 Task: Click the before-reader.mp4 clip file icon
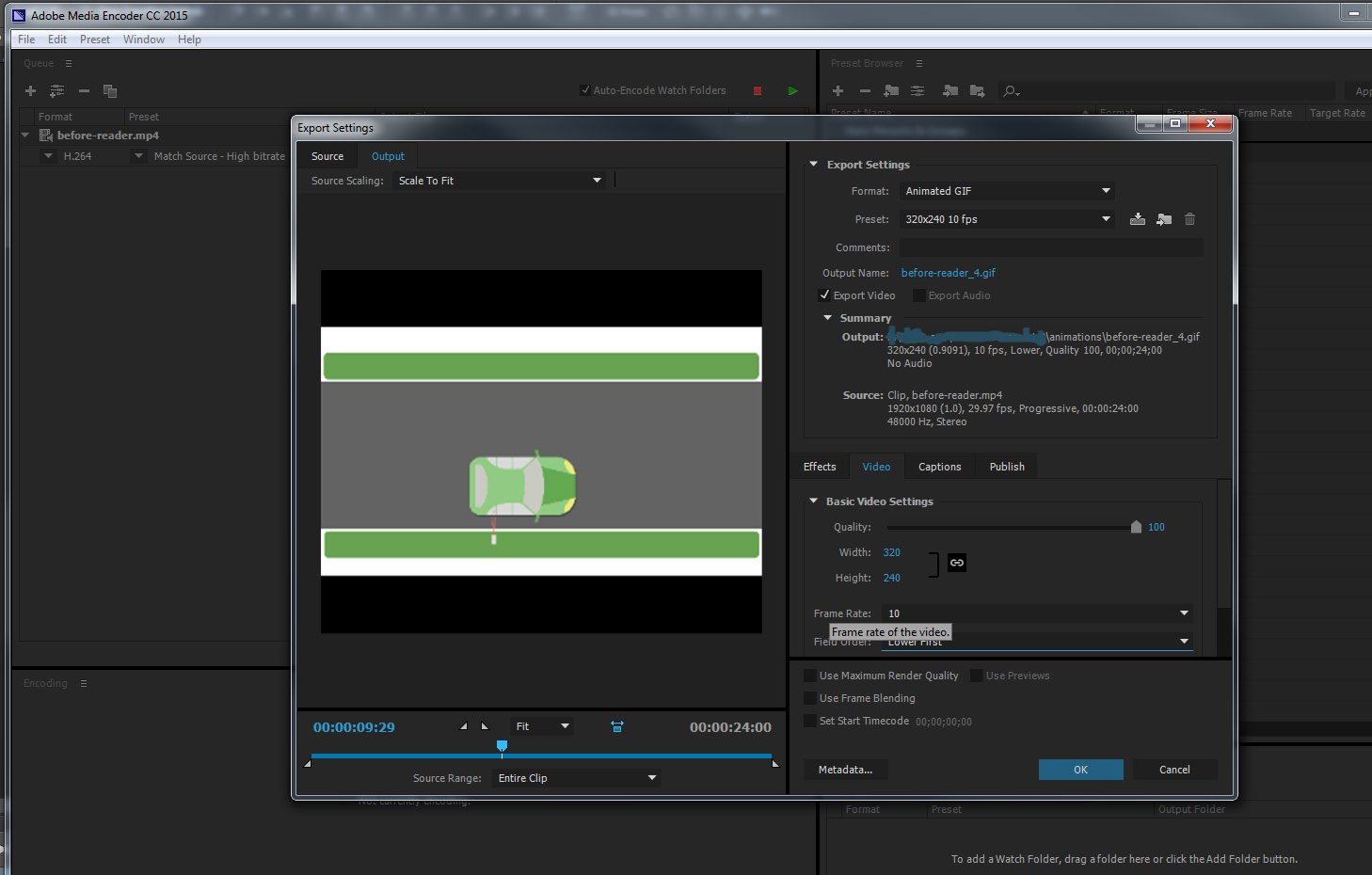click(x=45, y=135)
